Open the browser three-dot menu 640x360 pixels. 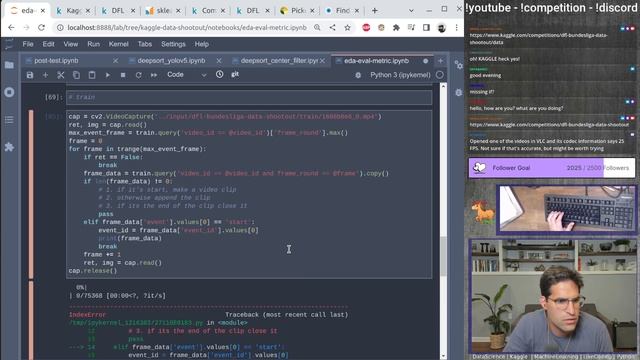click(x=456, y=27)
